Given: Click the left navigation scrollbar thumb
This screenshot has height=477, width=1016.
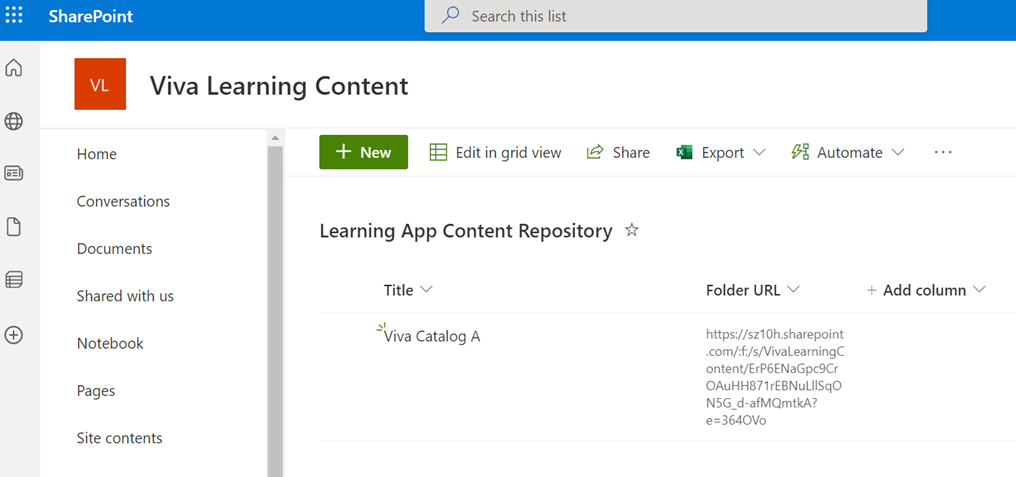Looking at the screenshot, I should pos(275,311).
